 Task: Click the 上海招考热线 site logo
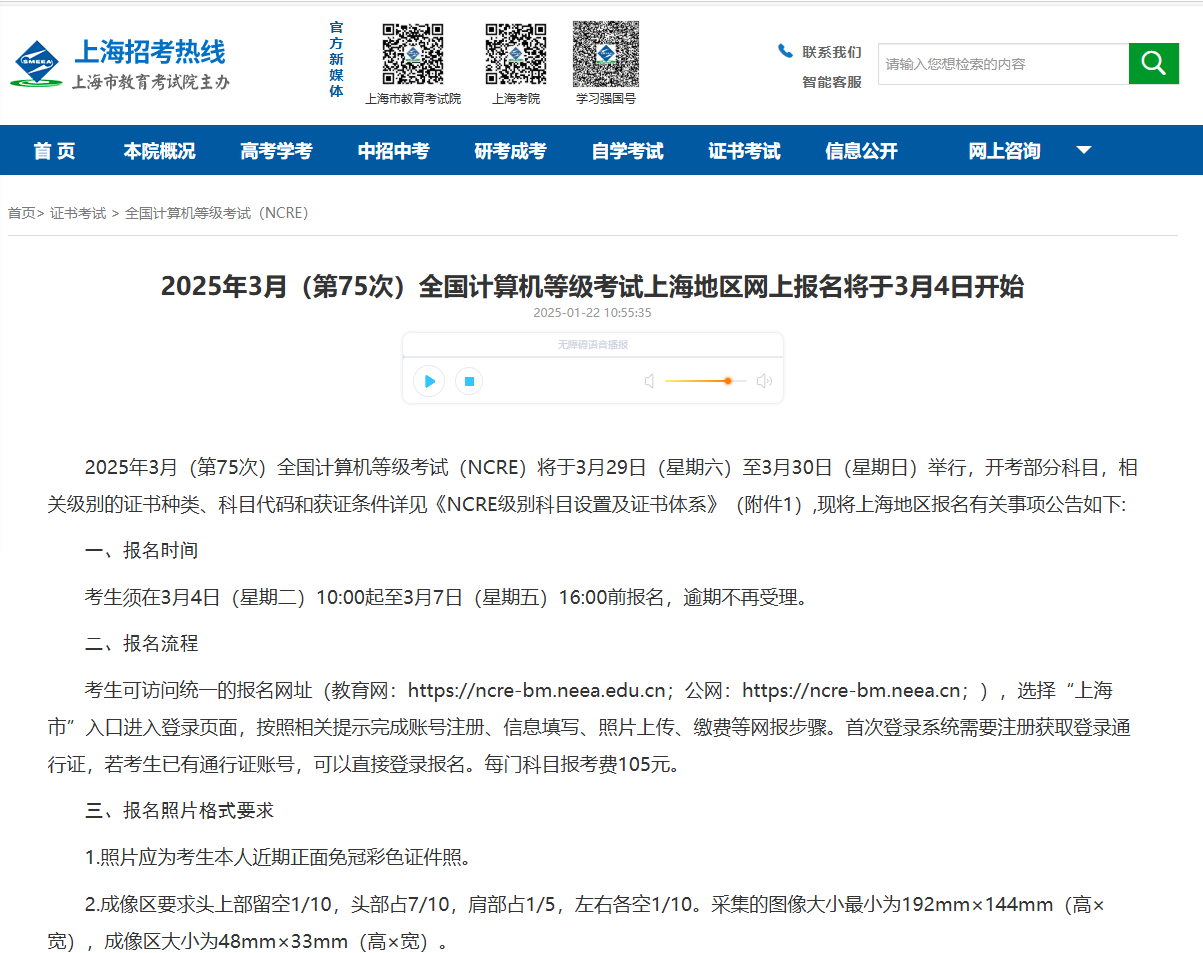point(121,65)
